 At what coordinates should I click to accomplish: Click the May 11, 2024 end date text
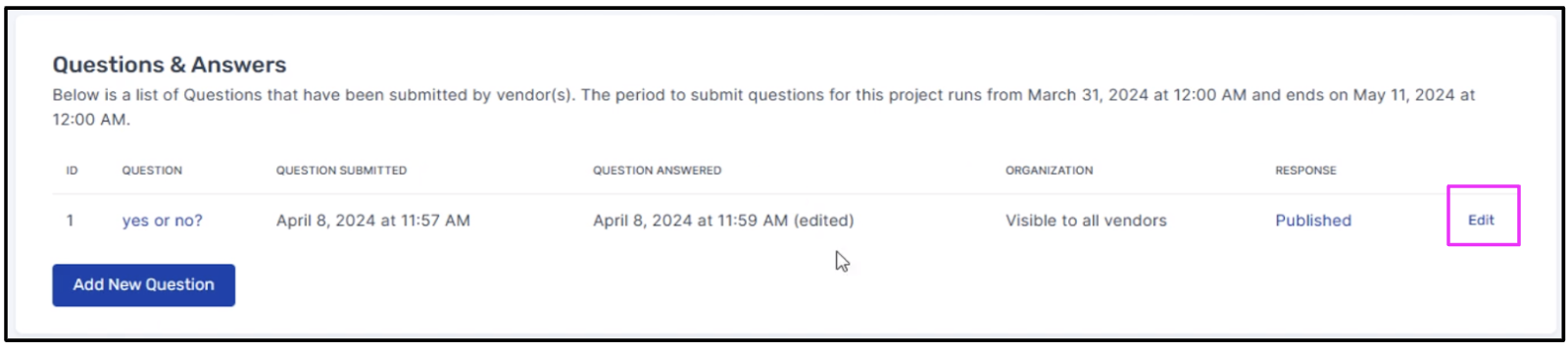click(1404, 95)
